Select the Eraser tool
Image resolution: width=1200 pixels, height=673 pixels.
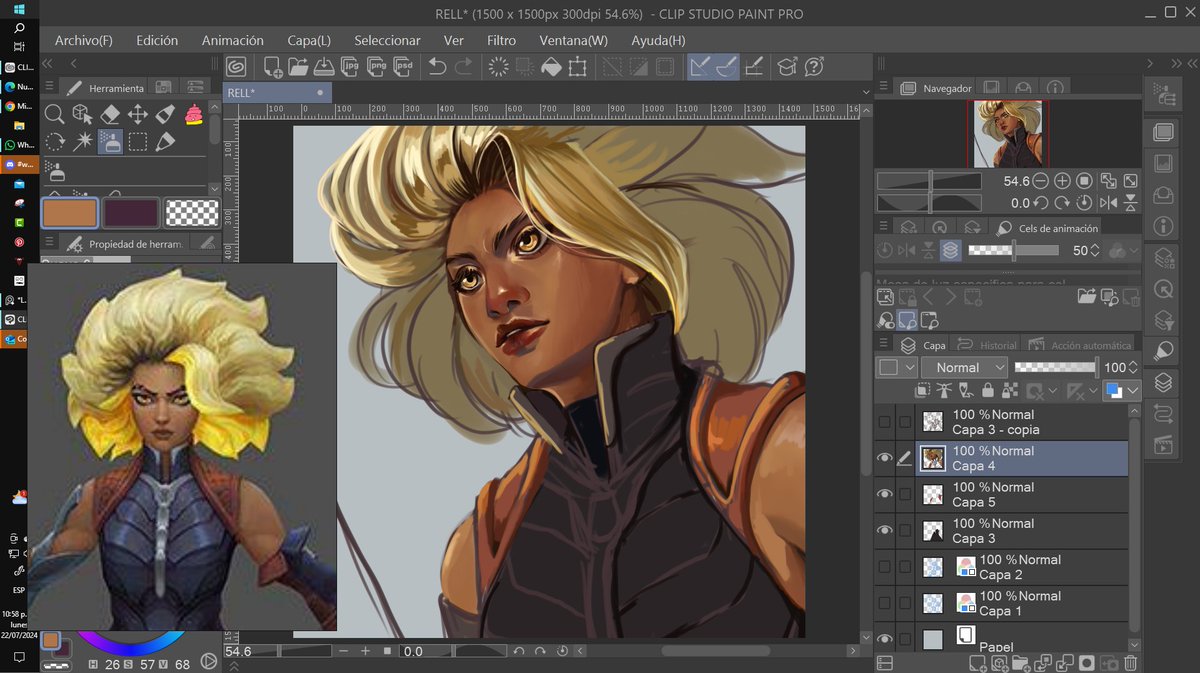[110, 115]
